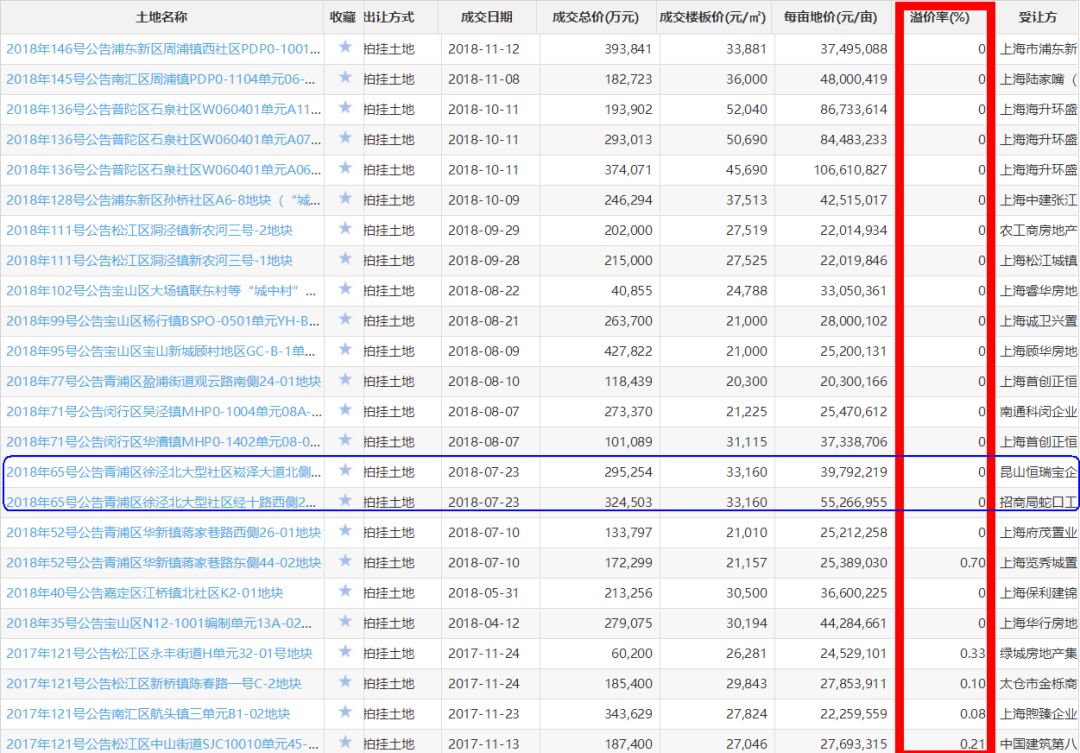Open 2018年145号公告南汇区周浦镇 land link
The height and width of the screenshot is (753, 1080).
click(161, 79)
